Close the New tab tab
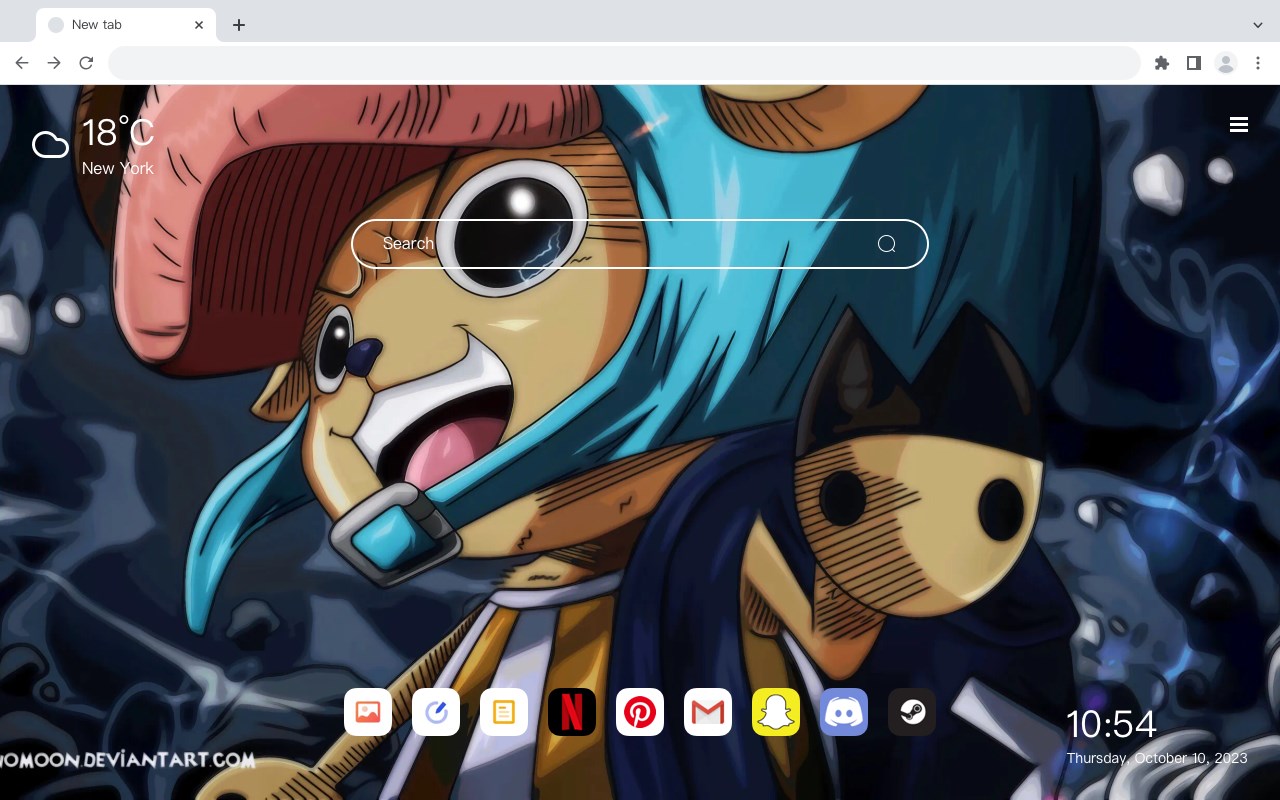1280x800 pixels. click(x=199, y=25)
